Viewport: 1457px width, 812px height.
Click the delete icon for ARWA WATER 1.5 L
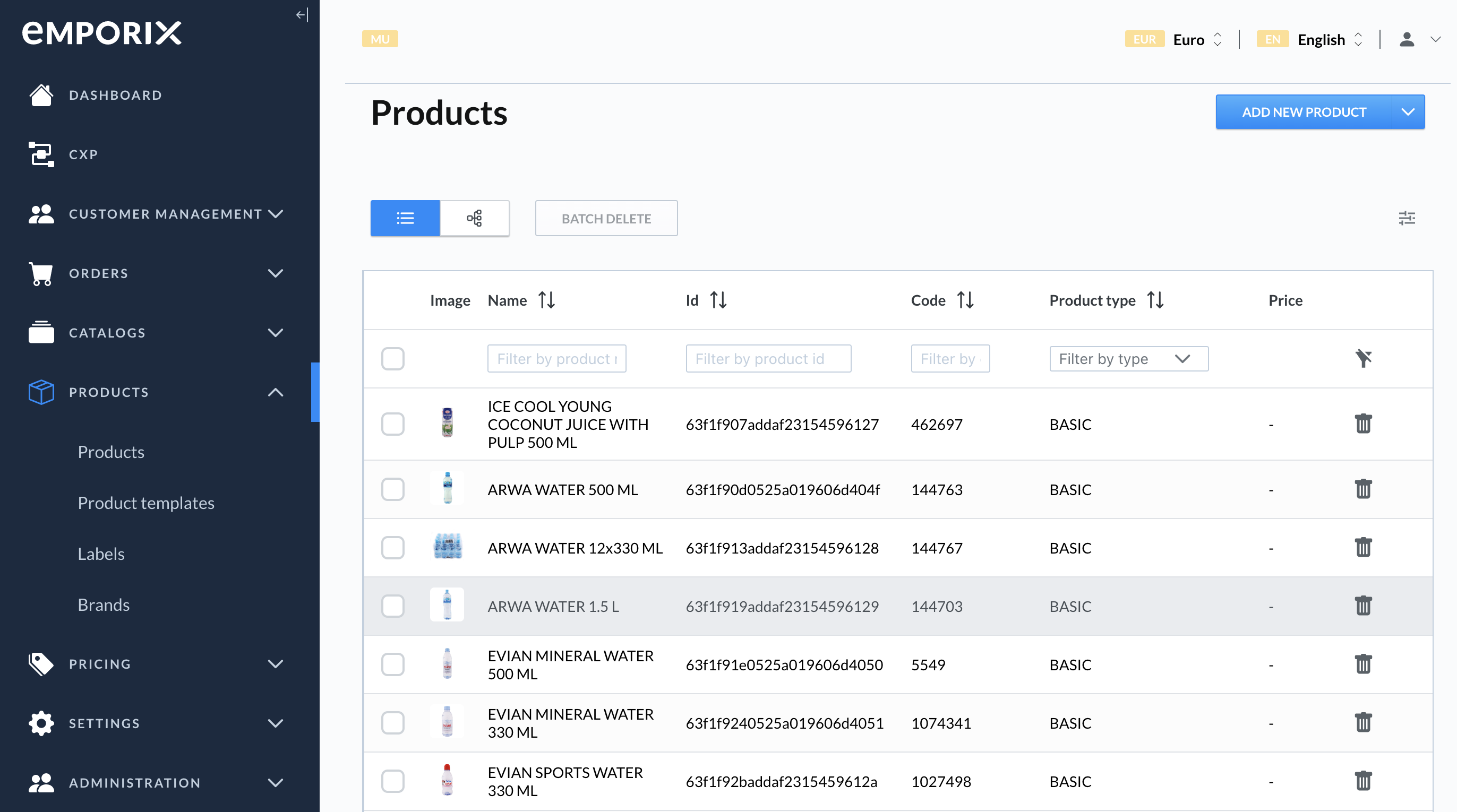1363,606
